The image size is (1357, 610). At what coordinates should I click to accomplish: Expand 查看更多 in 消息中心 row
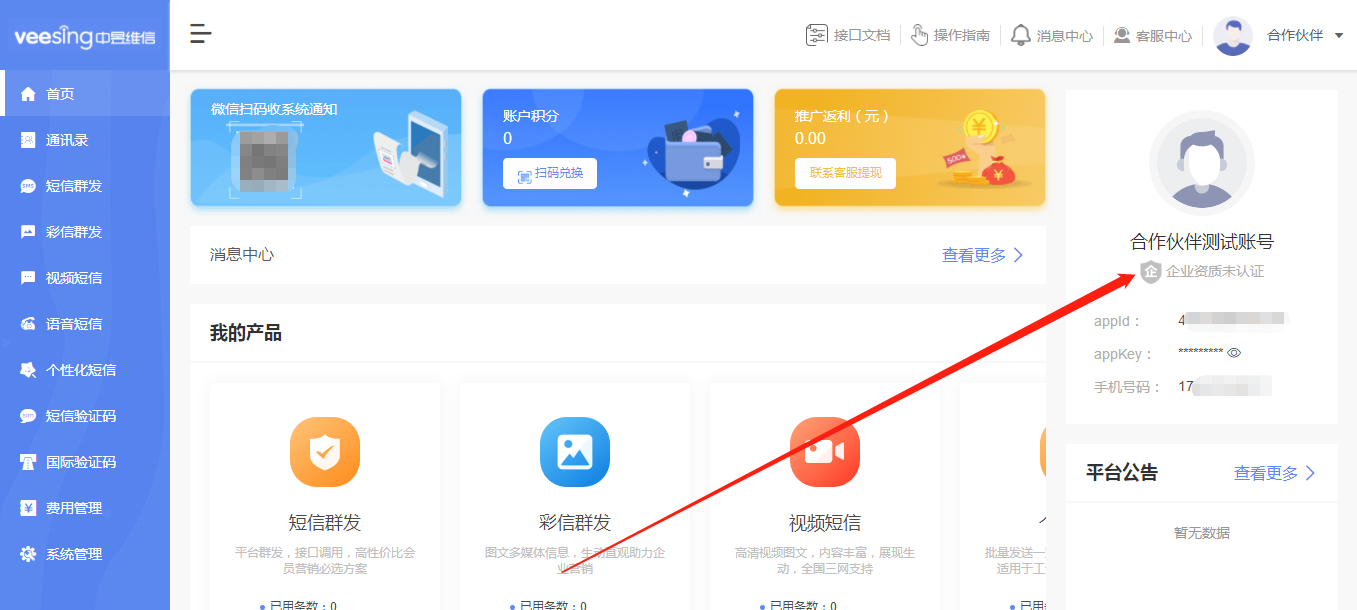(x=982, y=255)
